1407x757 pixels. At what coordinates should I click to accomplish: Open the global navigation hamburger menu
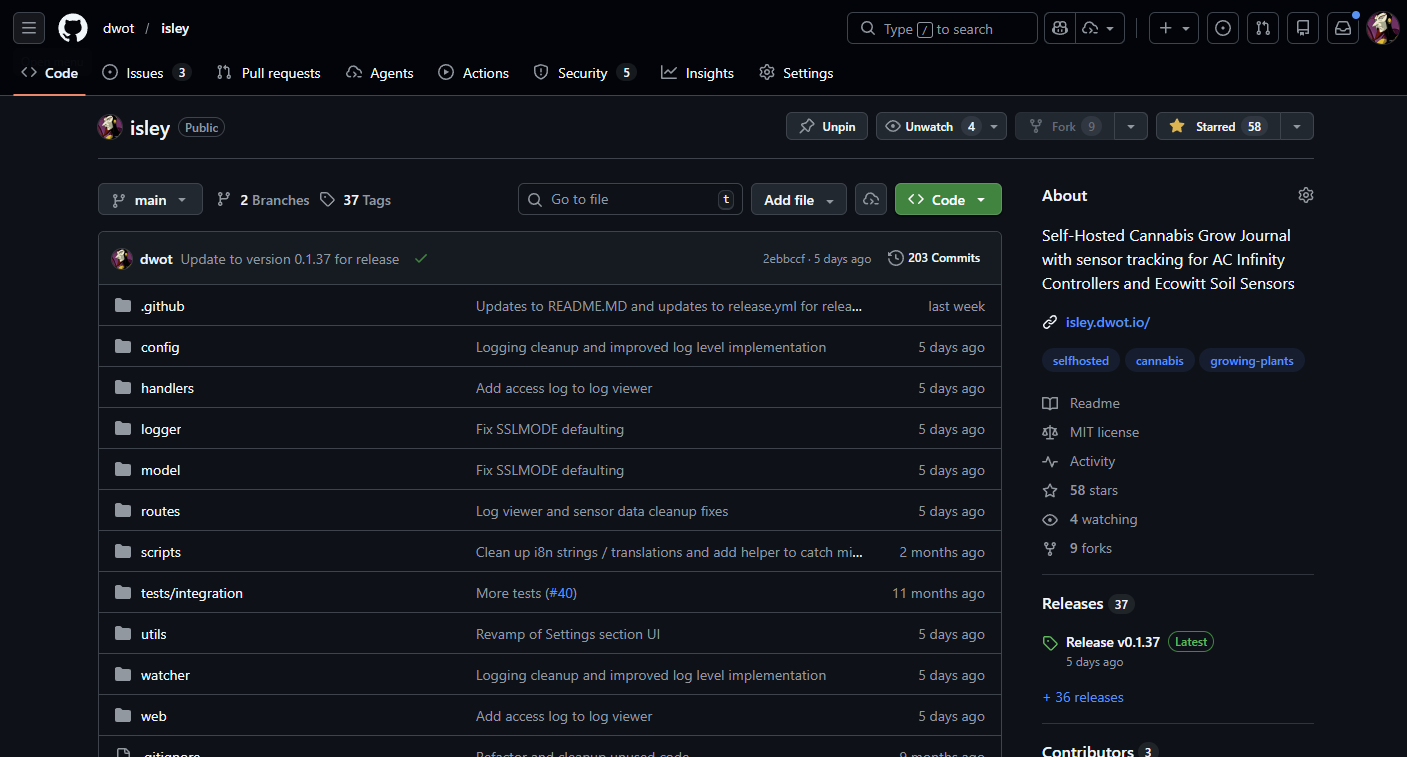pyautogui.click(x=28, y=27)
